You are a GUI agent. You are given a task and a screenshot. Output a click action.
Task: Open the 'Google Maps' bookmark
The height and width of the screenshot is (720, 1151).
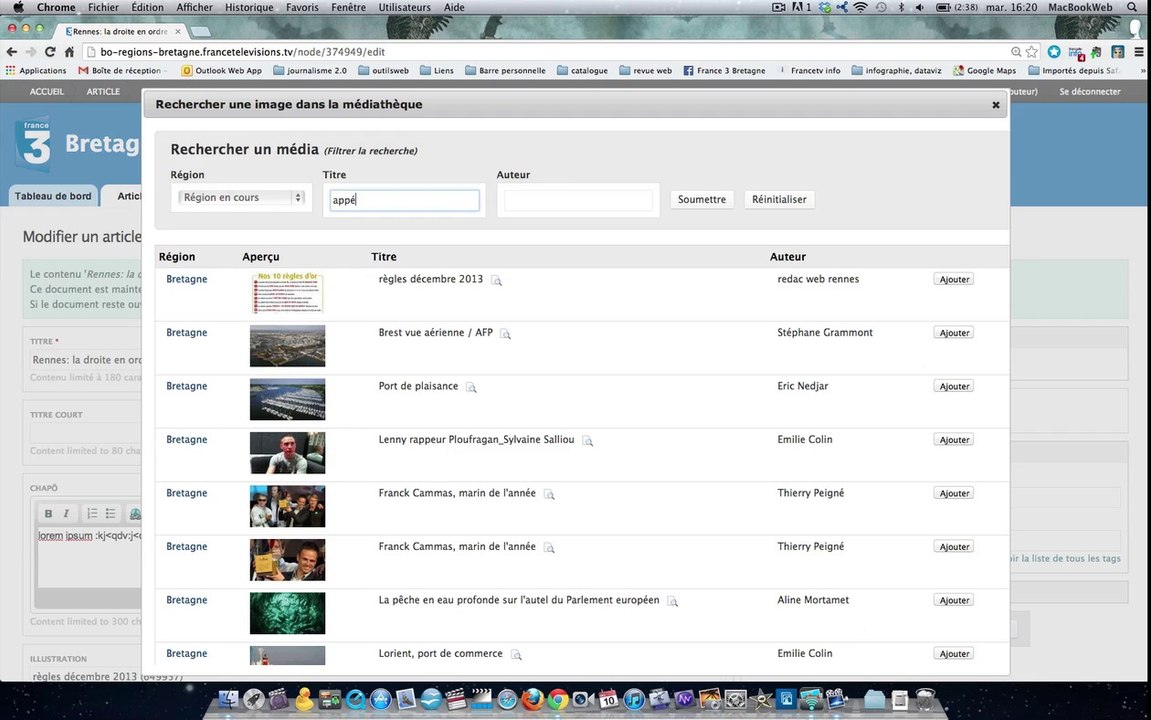click(x=984, y=71)
